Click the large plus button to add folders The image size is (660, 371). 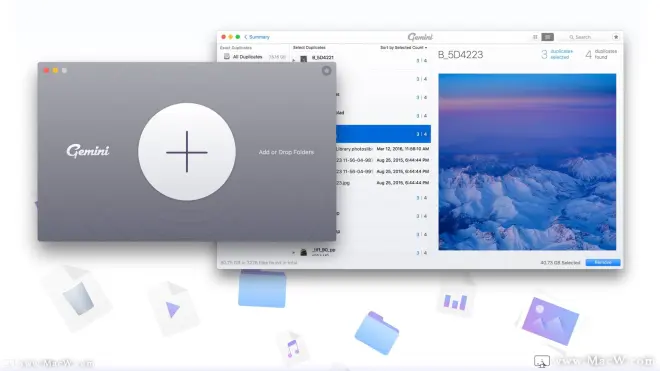[x=187, y=152]
